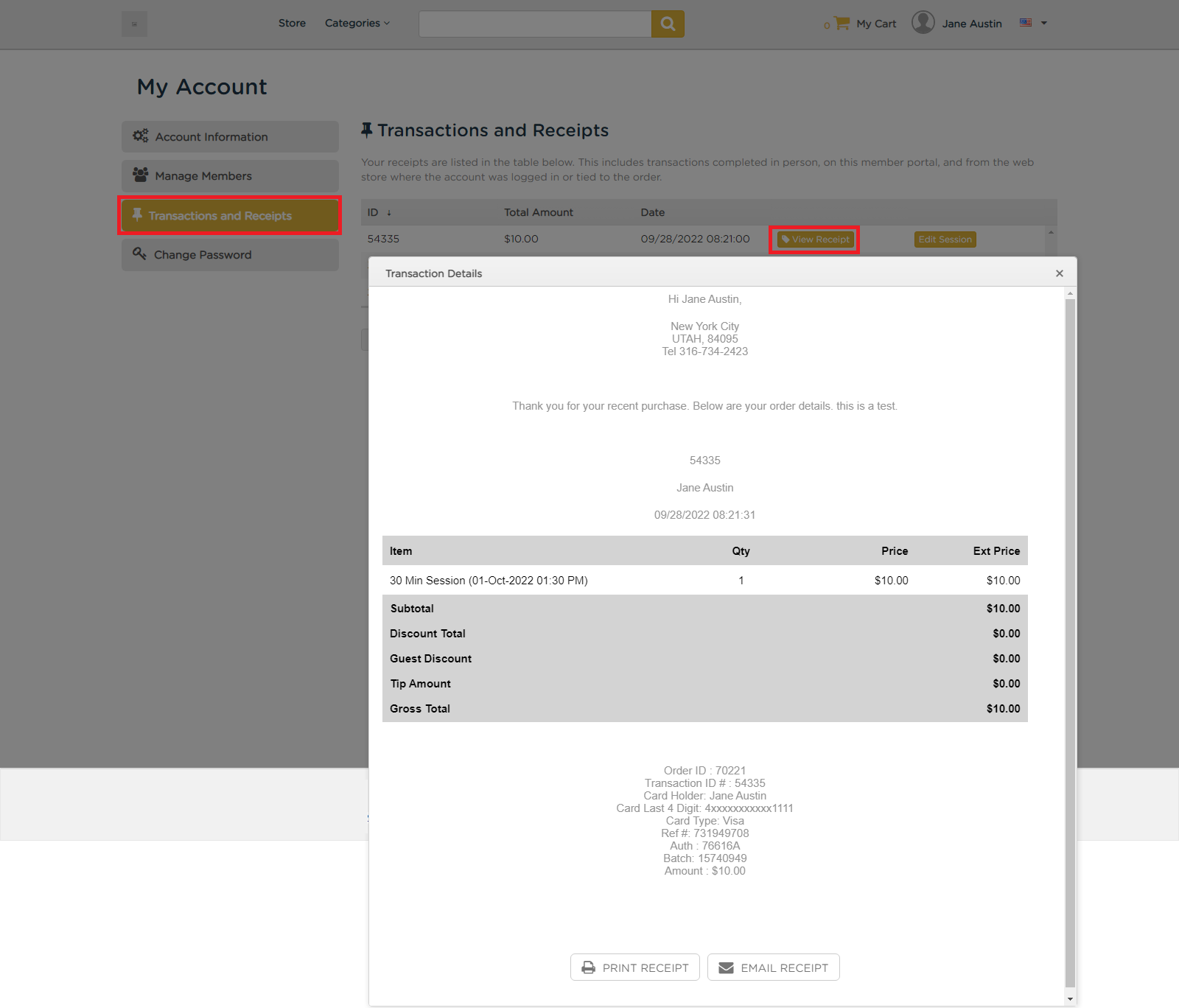Go to the Store page
1179x1008 pixels.
click(292, 23)
